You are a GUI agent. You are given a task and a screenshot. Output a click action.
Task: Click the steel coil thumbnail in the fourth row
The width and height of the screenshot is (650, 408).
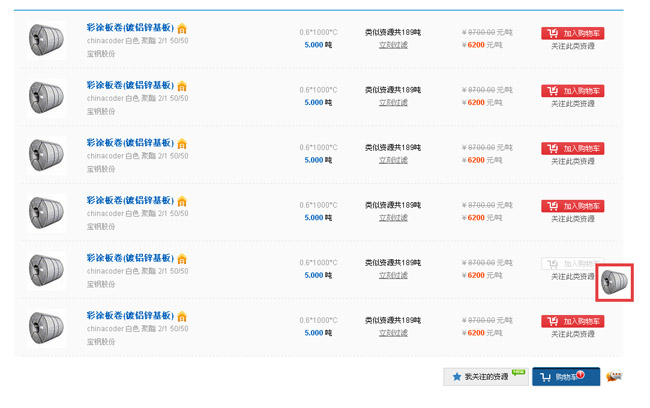pos(46,213)
